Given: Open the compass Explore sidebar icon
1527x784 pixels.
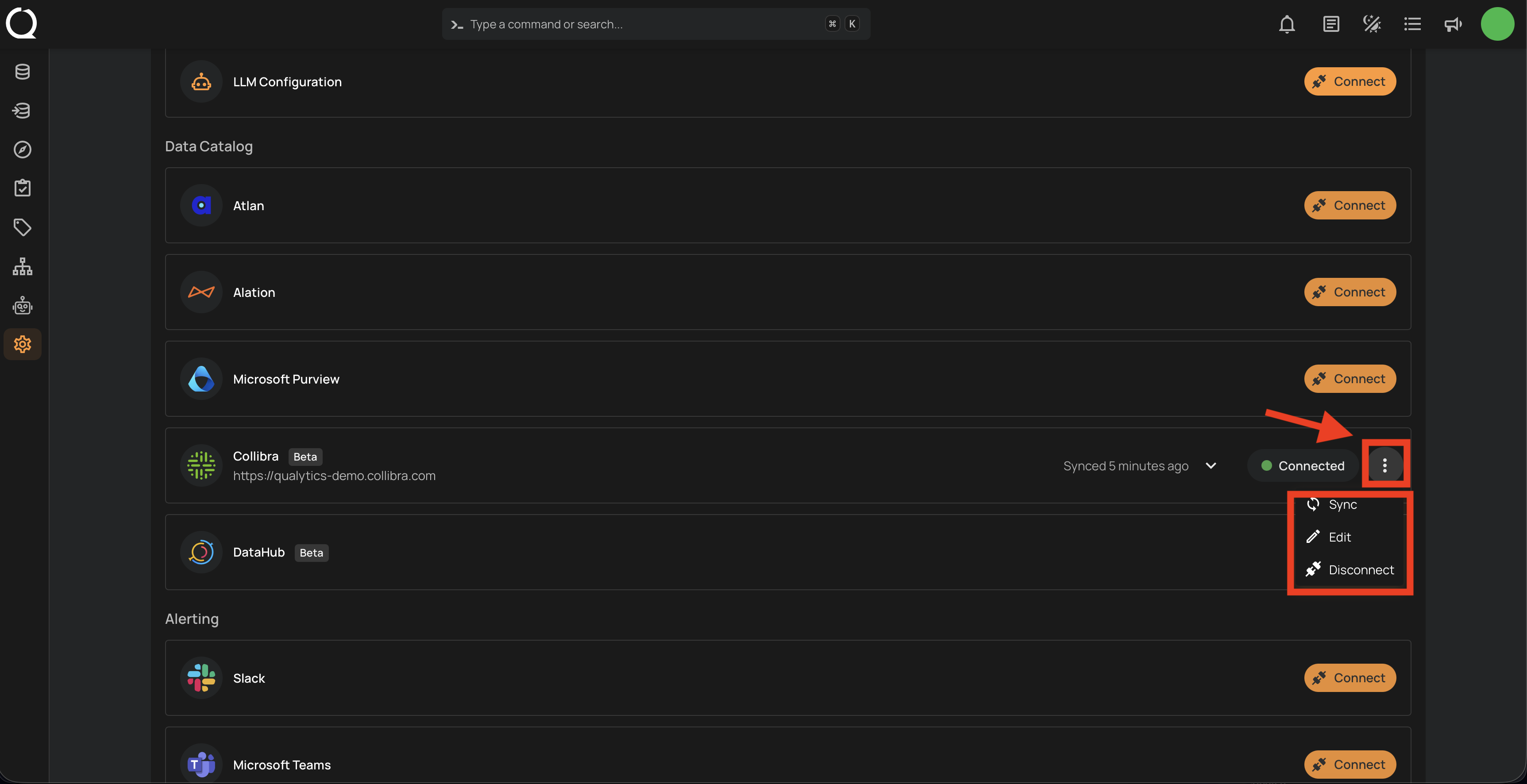Looking at the screenshot, I should [23, 150].
